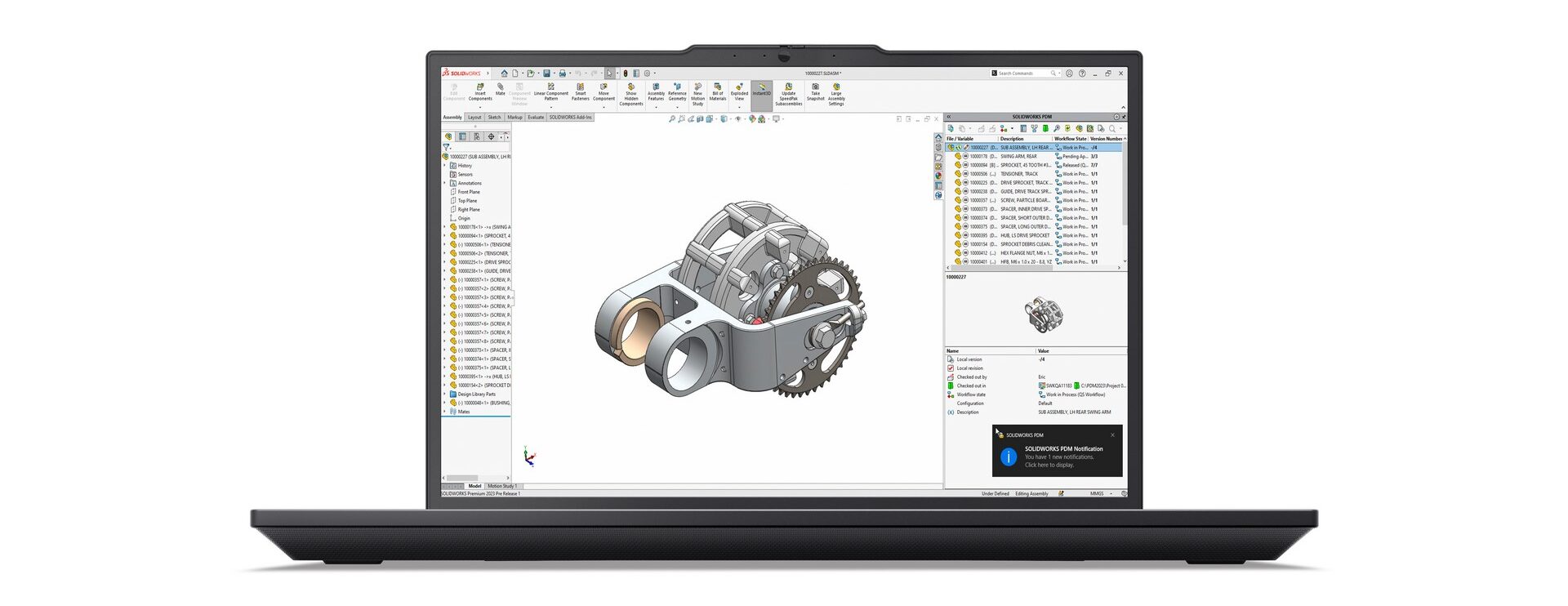Expand the Mates folder in tree

[445, 412]
